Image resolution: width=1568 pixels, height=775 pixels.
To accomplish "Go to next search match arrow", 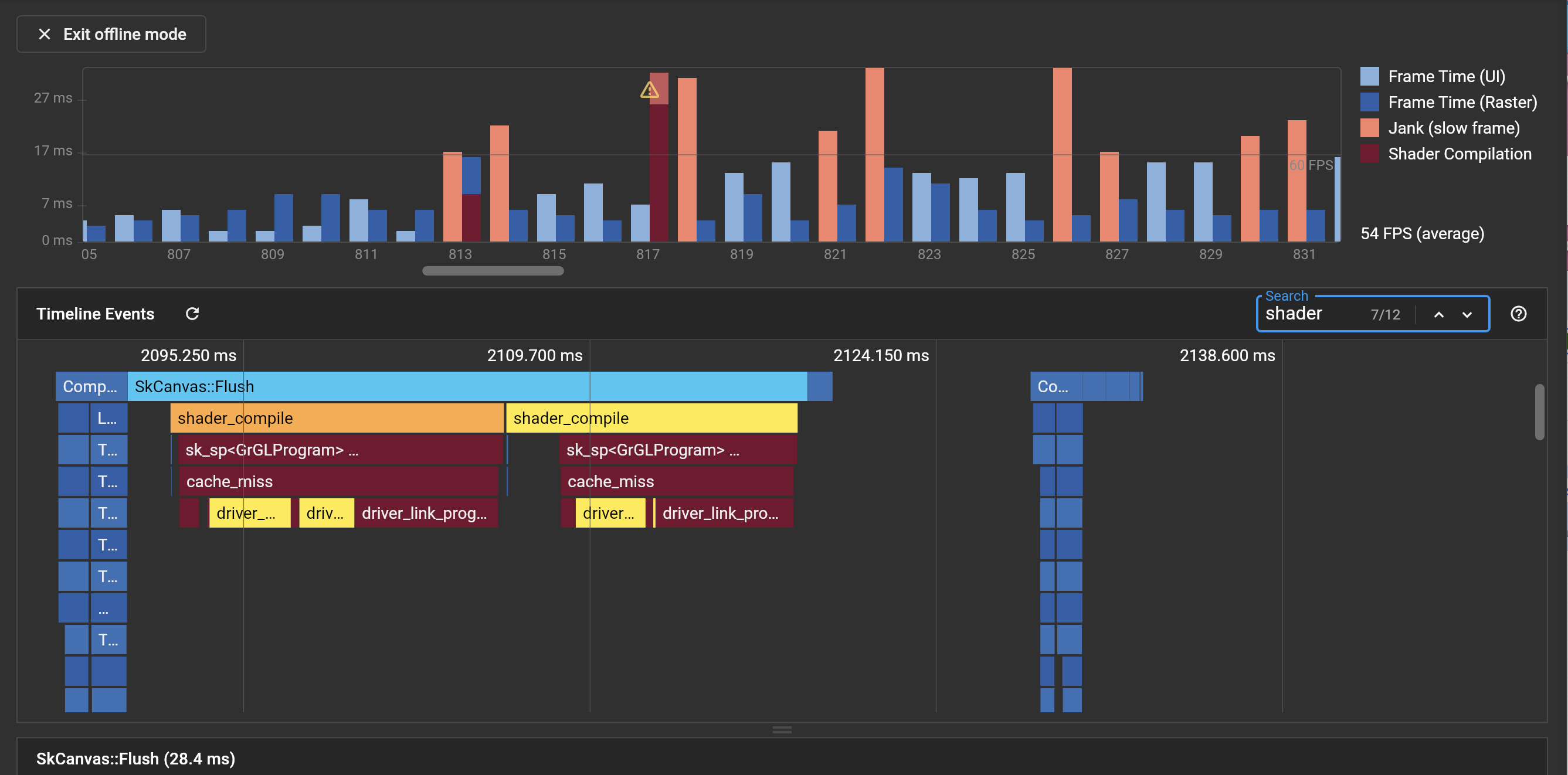I will point(1467,314).
